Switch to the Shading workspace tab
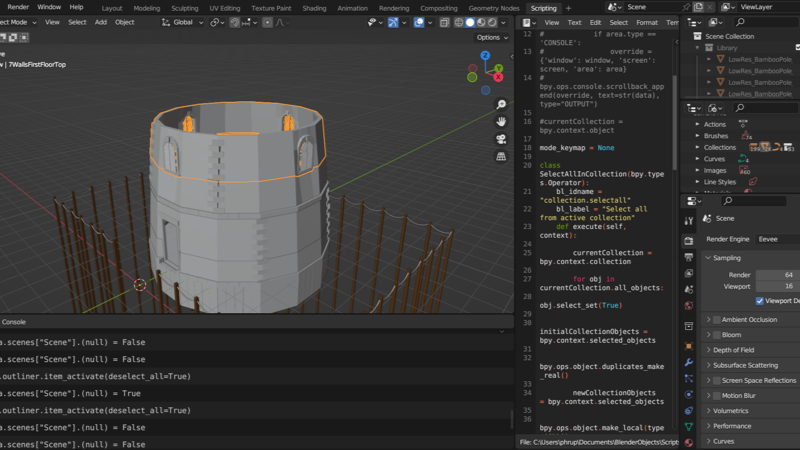 314,7
